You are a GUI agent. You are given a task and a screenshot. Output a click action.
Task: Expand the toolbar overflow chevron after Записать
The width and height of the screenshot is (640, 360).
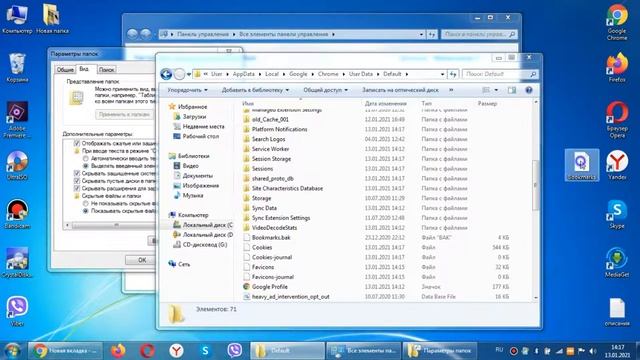[x=451, y=90]
